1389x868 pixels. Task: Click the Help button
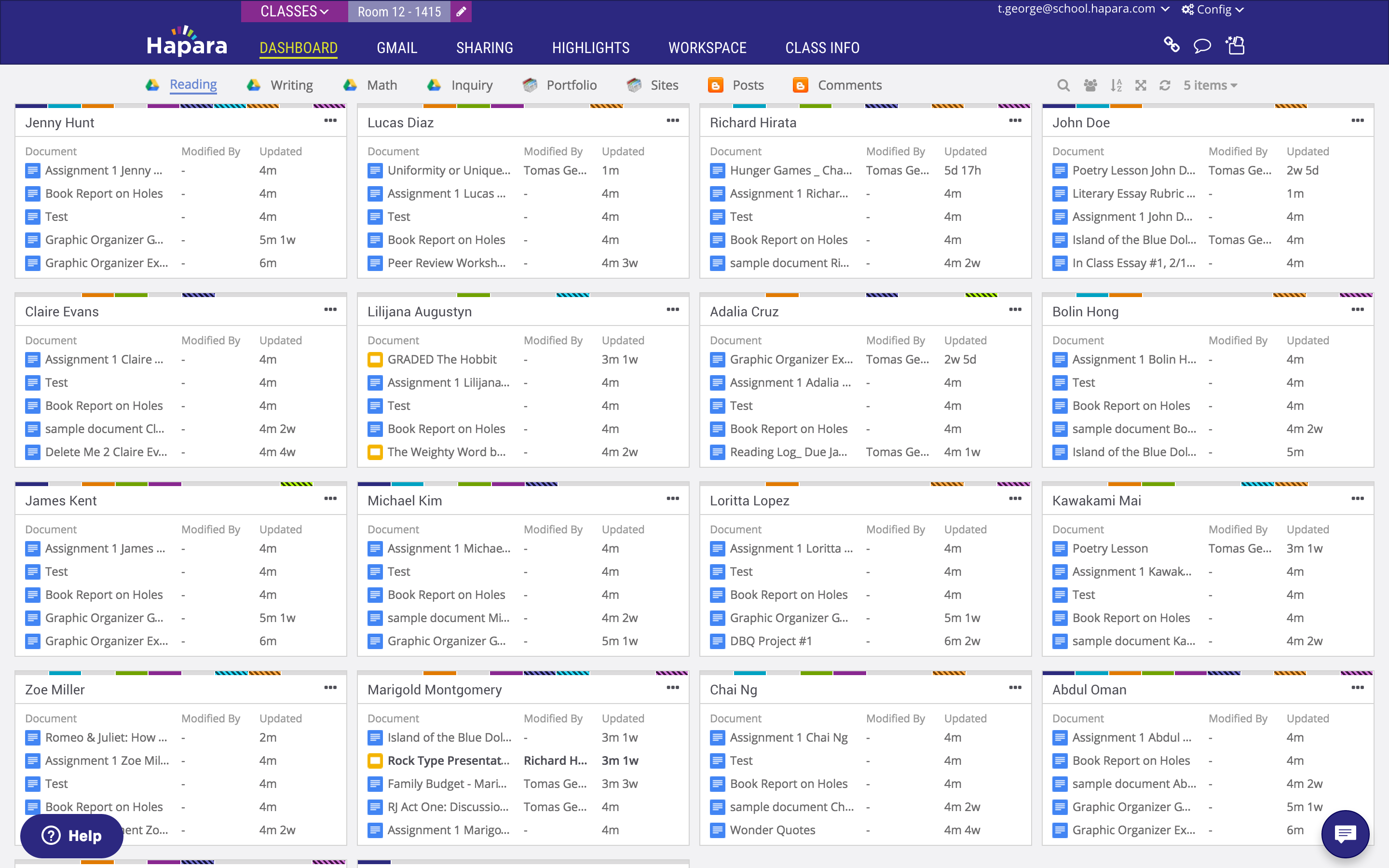(71, 836)
